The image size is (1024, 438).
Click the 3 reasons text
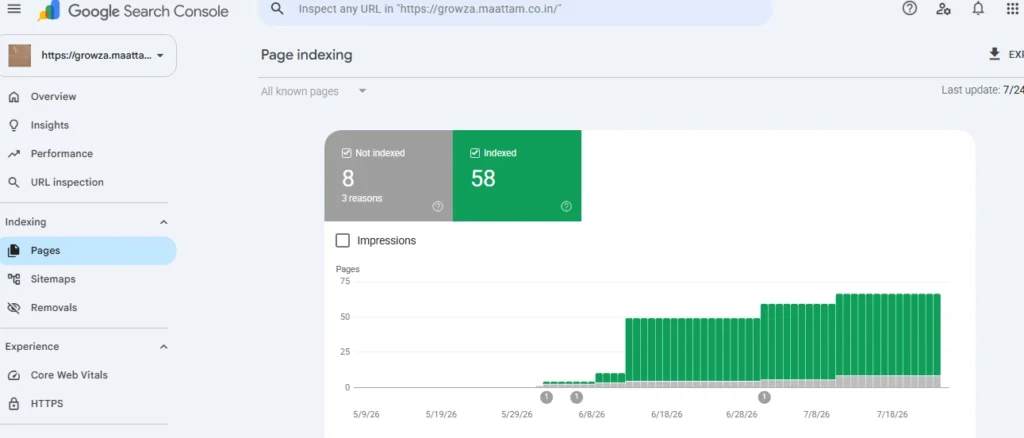[362, 198]
